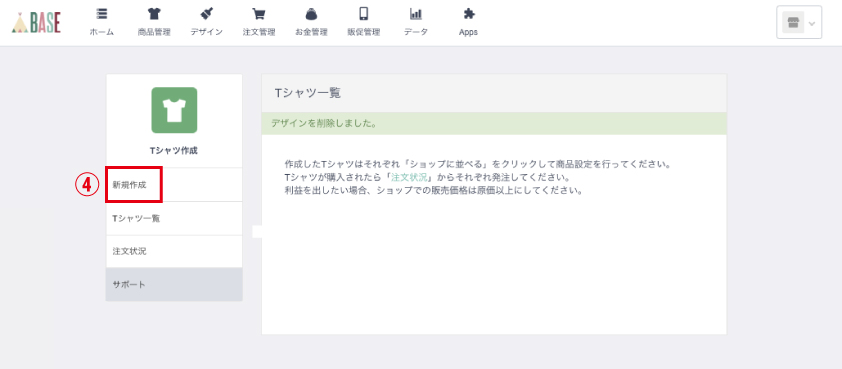The image size is (842, 369).
Task: Open サポート in the sidebar
Action: point(174,285)
